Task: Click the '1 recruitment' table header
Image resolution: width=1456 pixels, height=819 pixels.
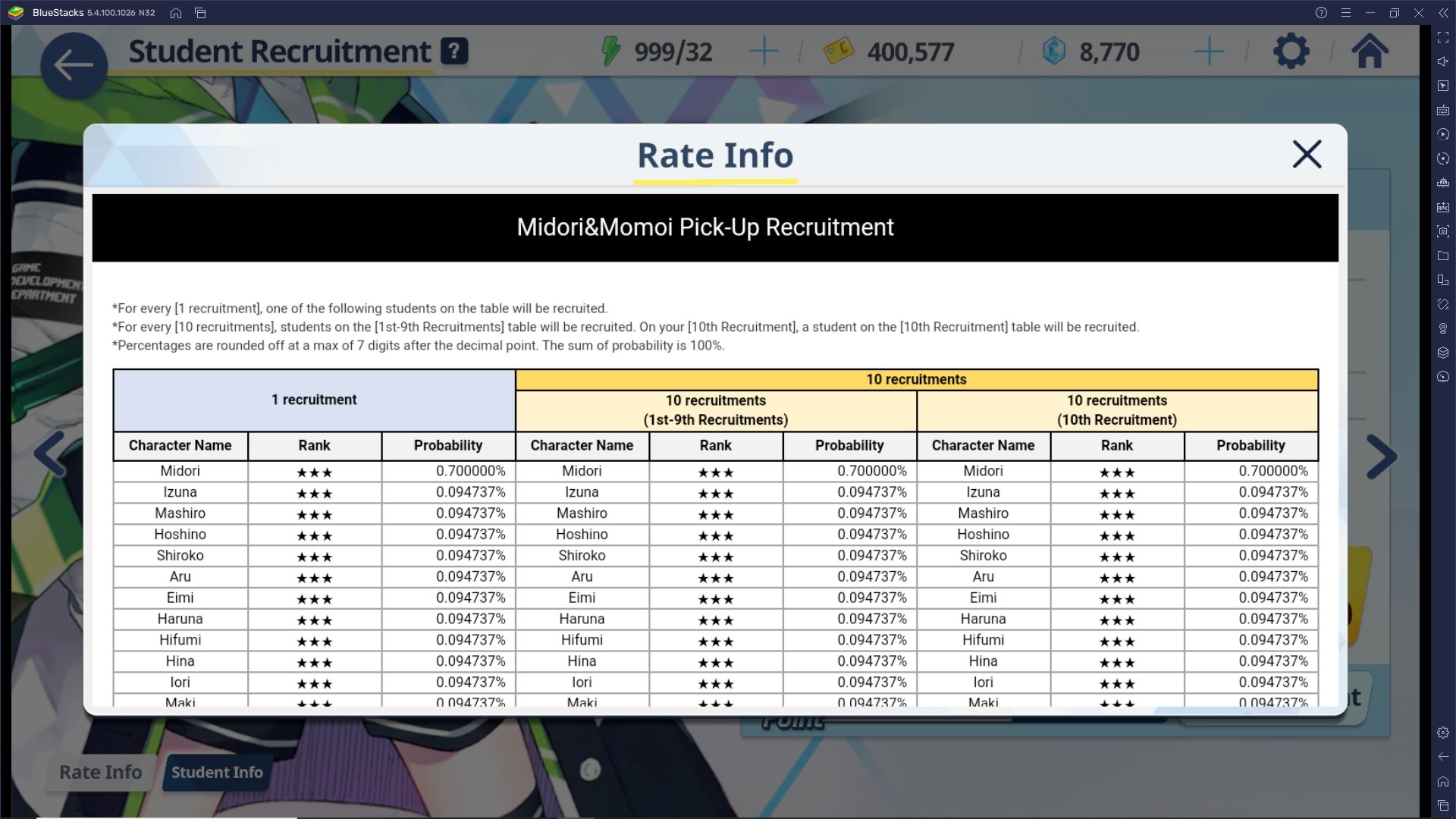Action: click(x=314, y=400)
